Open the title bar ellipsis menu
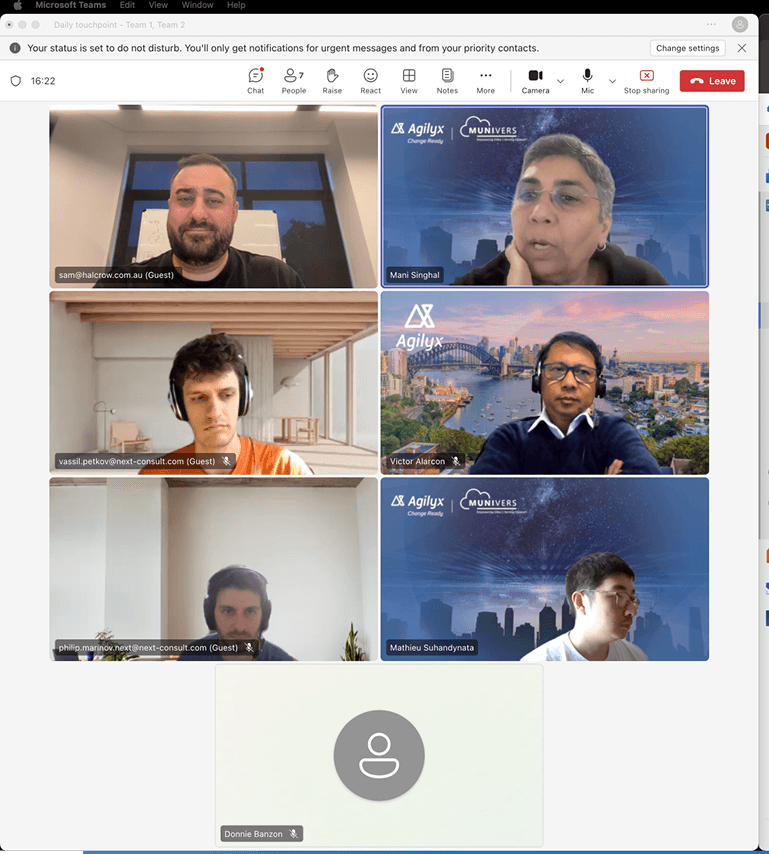 pos(711,25)
